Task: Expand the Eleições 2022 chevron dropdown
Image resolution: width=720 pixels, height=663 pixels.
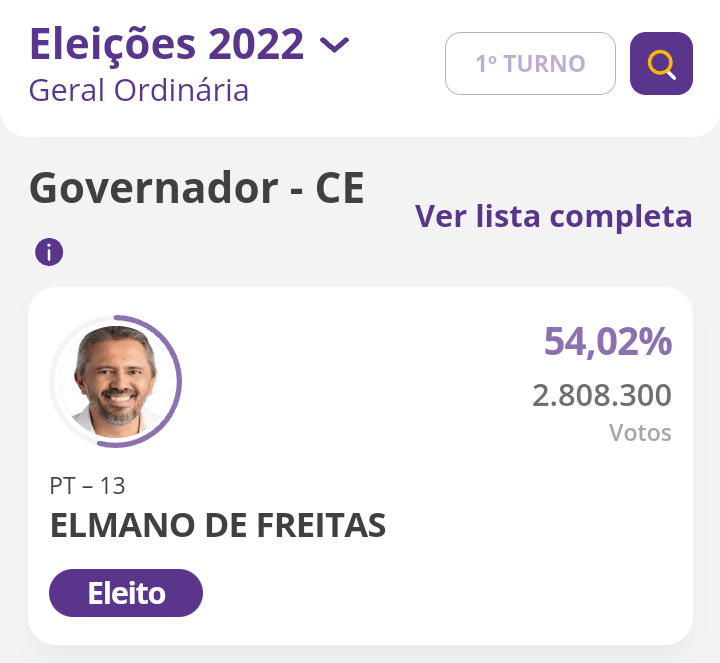Action: click(x=334, y=45)
